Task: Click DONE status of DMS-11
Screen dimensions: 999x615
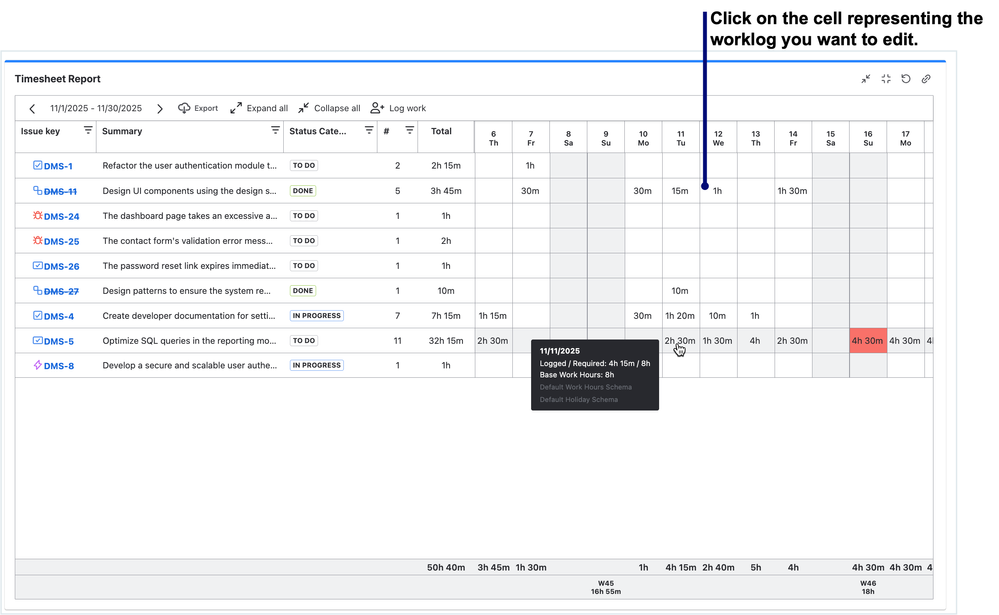Action: pyautogui.click(x=303, y=191)
